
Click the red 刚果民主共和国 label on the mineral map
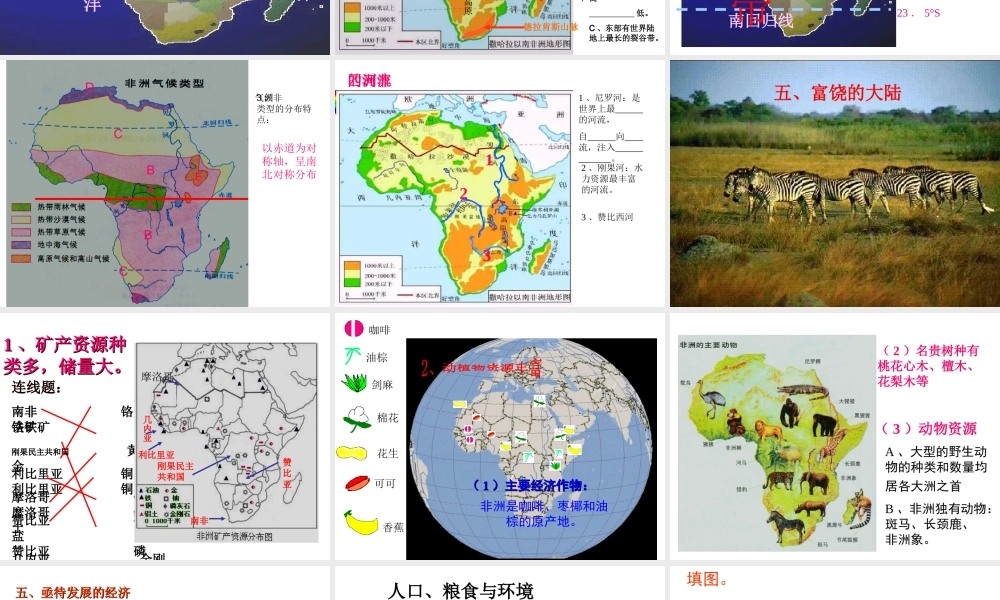[x=175, y=471]
